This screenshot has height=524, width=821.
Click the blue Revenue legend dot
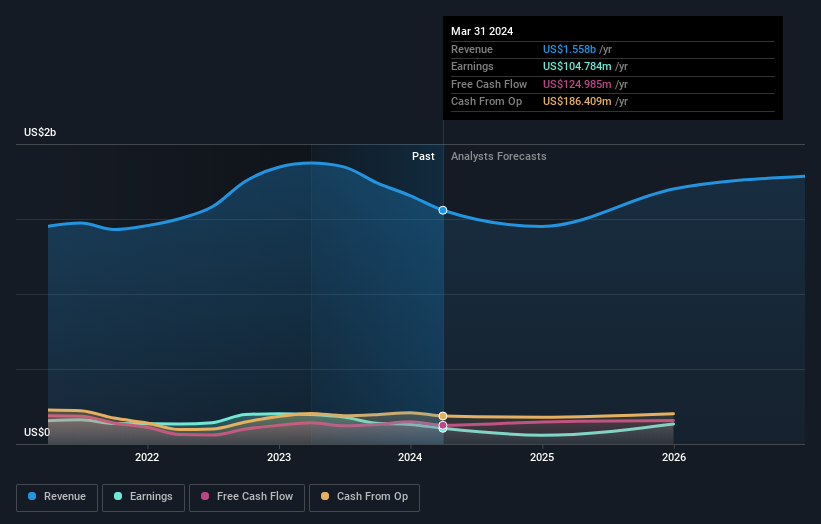point(32,496)
